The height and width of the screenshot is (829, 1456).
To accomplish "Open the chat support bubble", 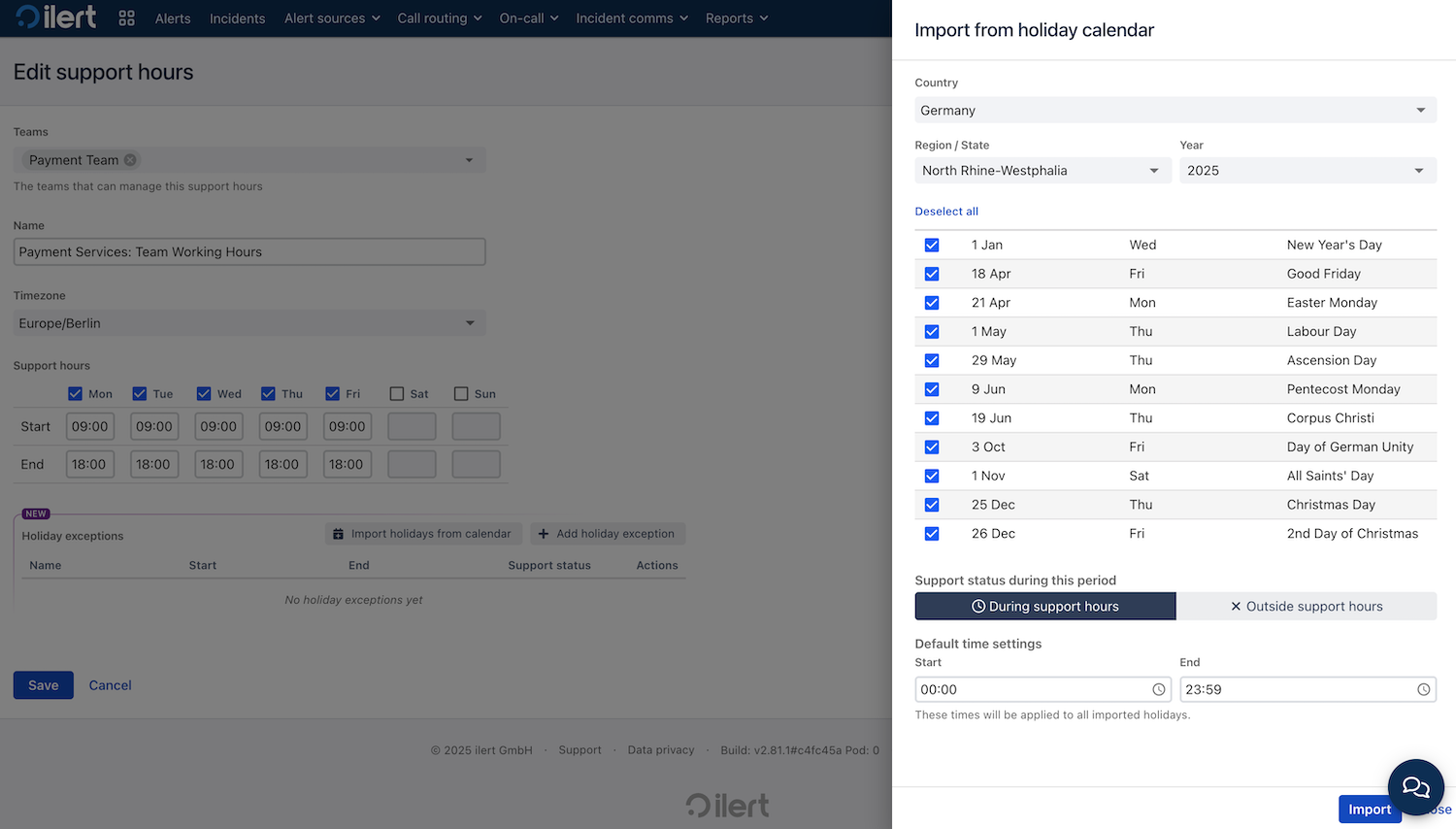I will pos(1415,786).
